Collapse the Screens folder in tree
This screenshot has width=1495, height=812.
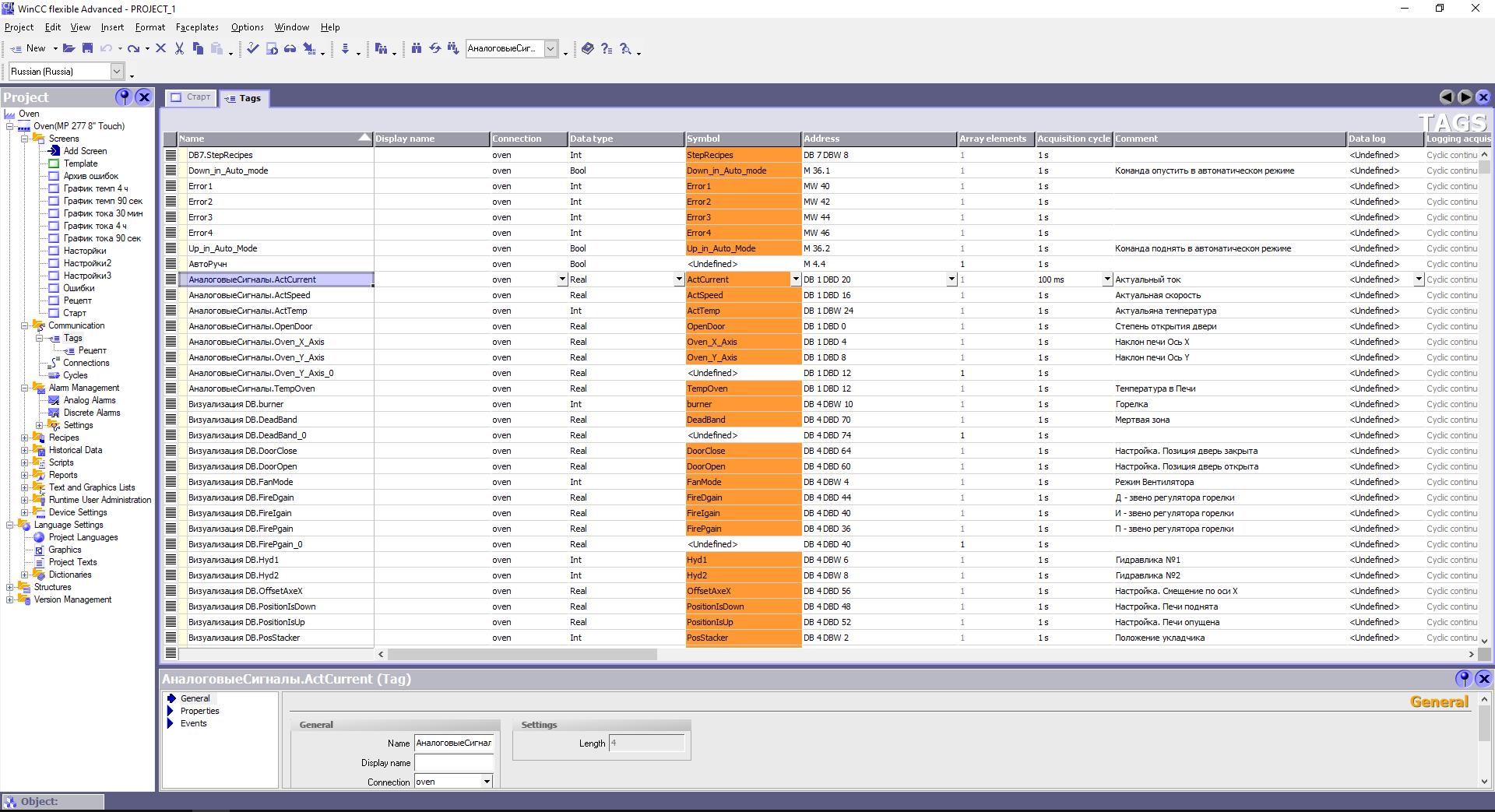point(24,139)
